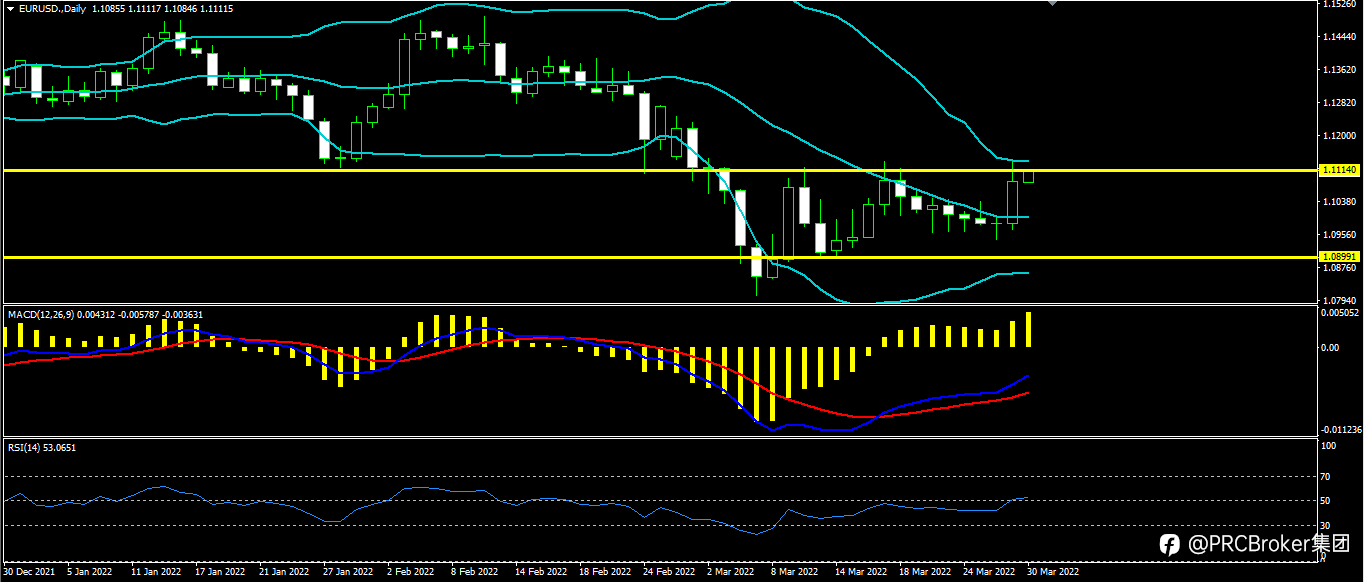Image resolution: width=1365 pixels, height=582 pixels.
Task: Click price scale value 1.12000
Action: click(1339, 136)
